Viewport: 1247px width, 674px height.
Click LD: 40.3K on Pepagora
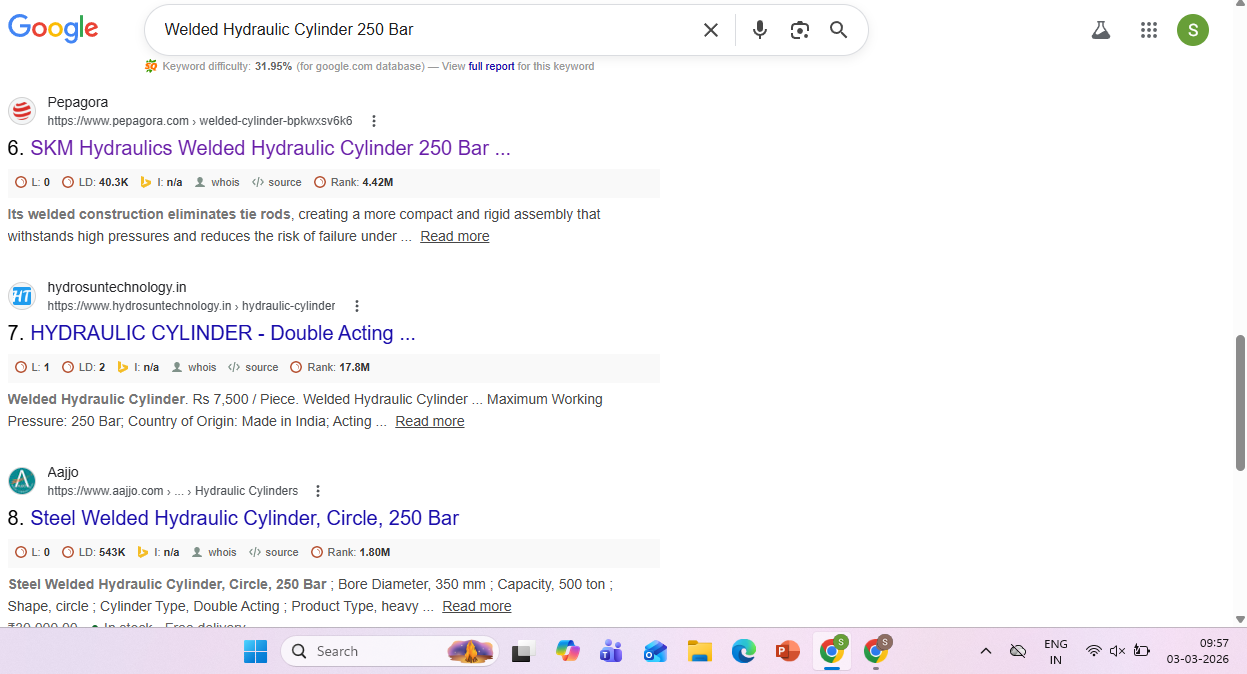(96, 182)
